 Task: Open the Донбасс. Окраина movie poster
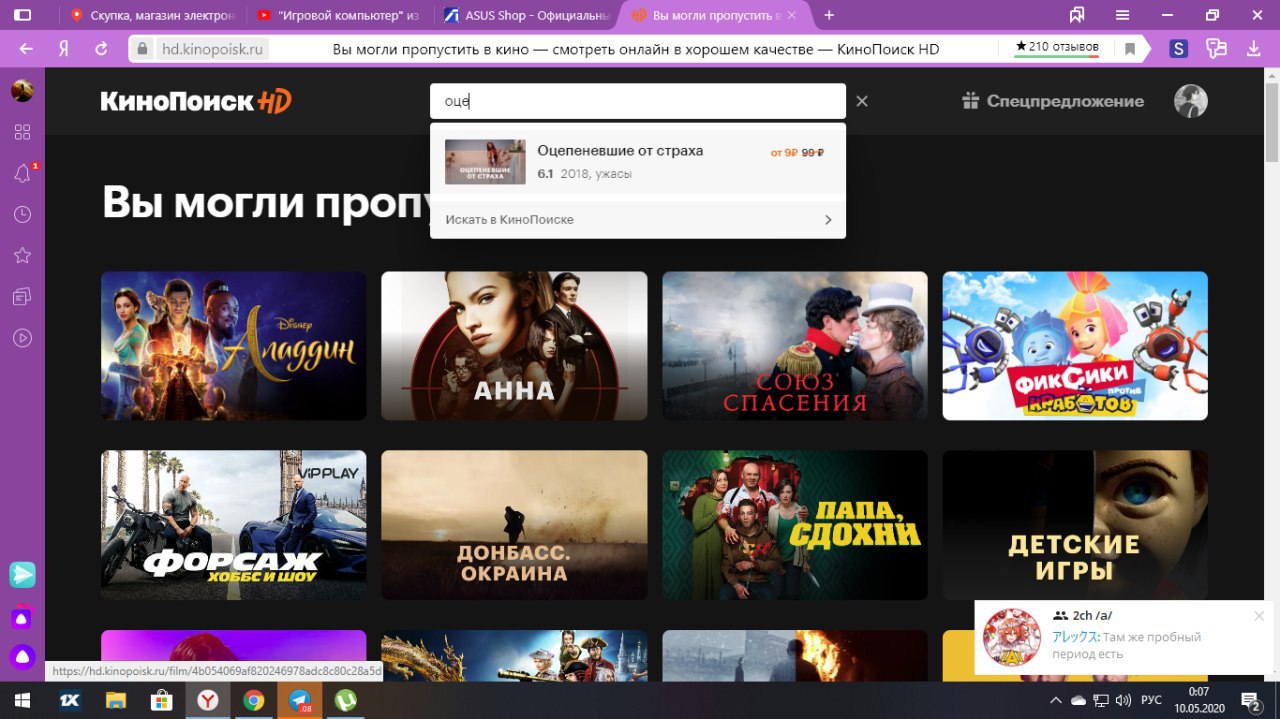pyautogui.click(x=514, y=525)
